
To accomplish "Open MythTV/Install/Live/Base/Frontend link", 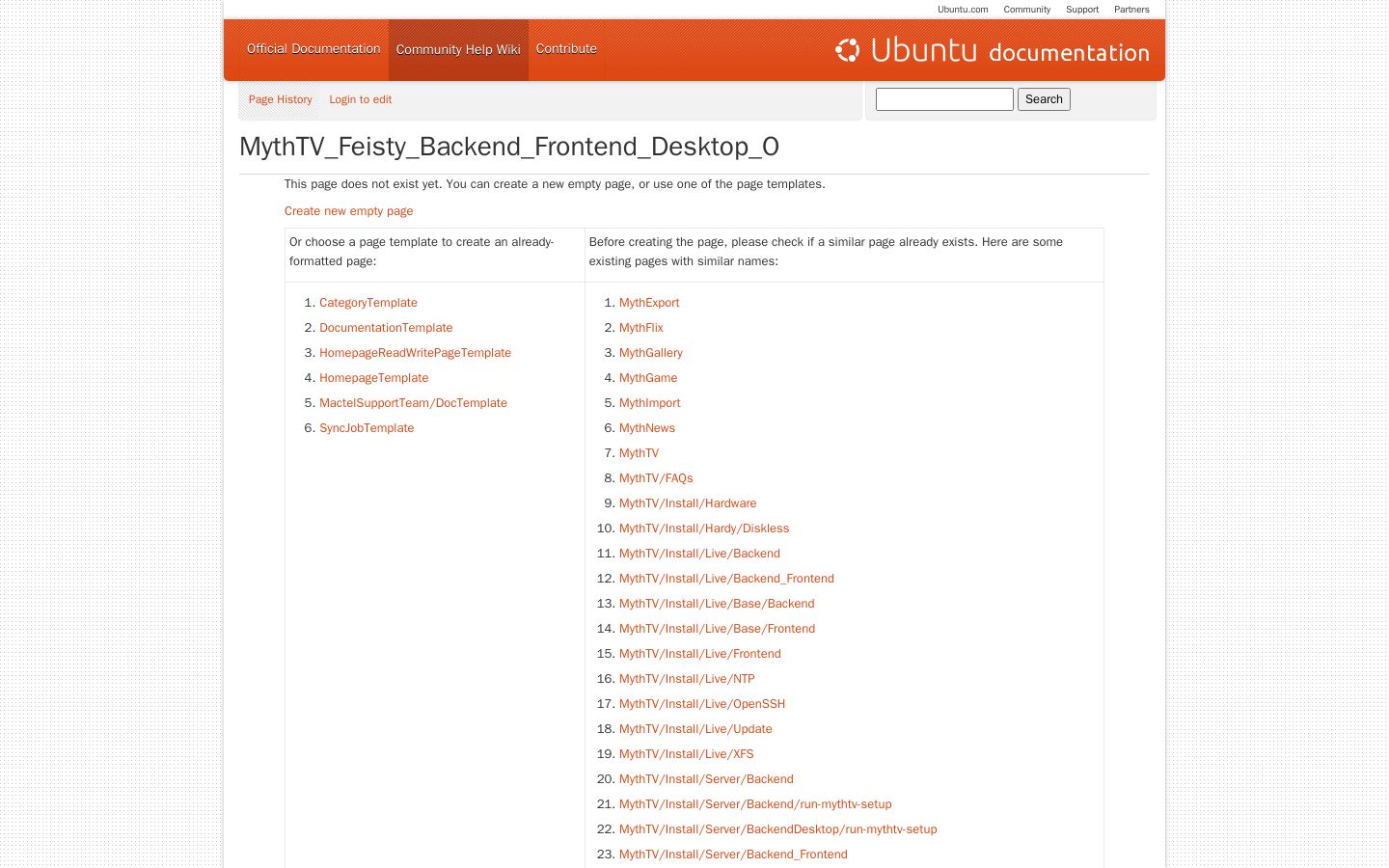I will click(717, 629).
